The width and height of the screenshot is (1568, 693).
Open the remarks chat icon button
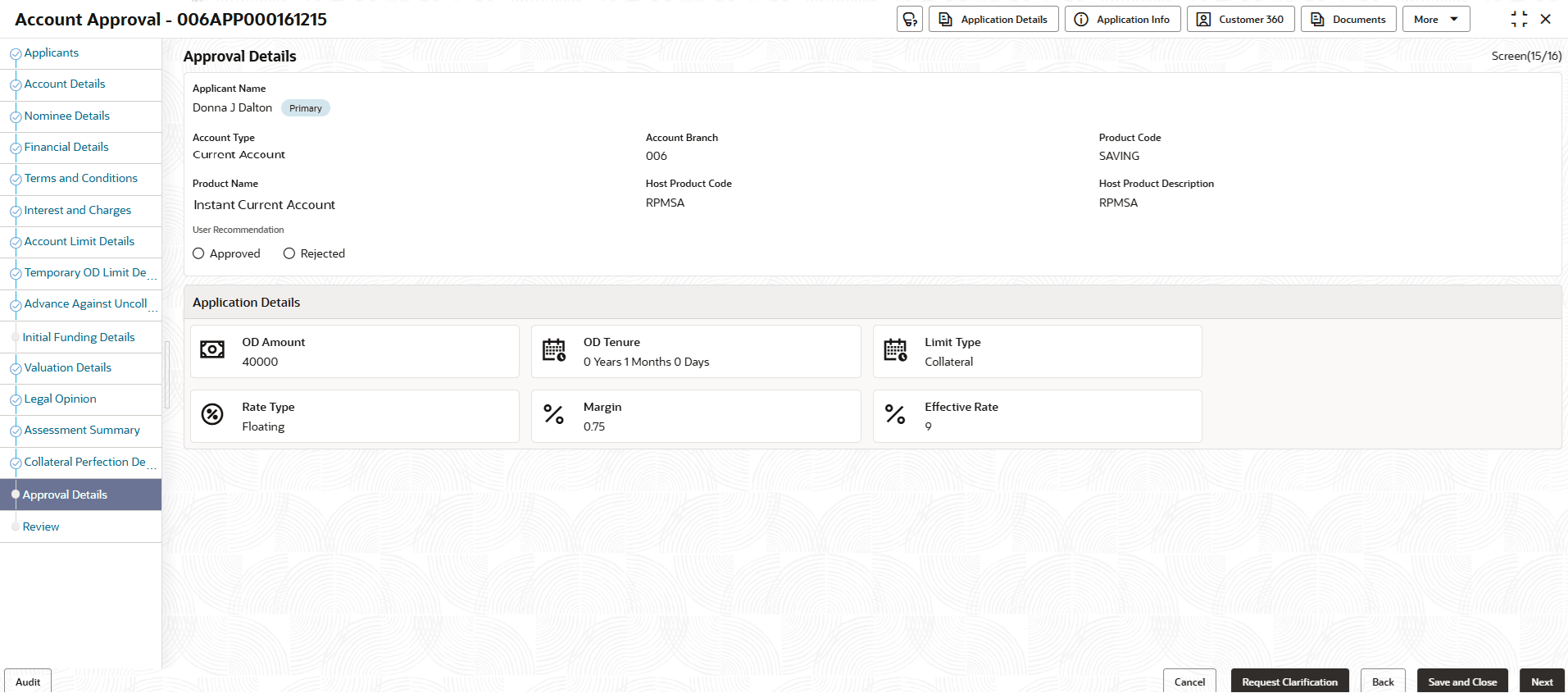coord(910,19)
